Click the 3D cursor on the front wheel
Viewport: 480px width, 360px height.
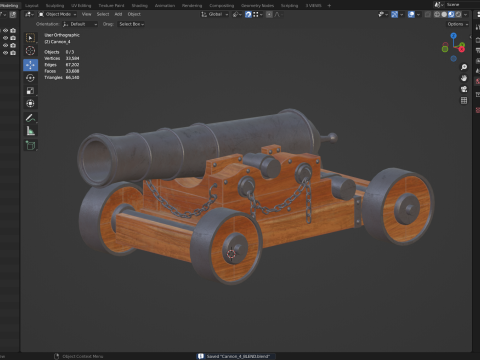coord(231,254)
